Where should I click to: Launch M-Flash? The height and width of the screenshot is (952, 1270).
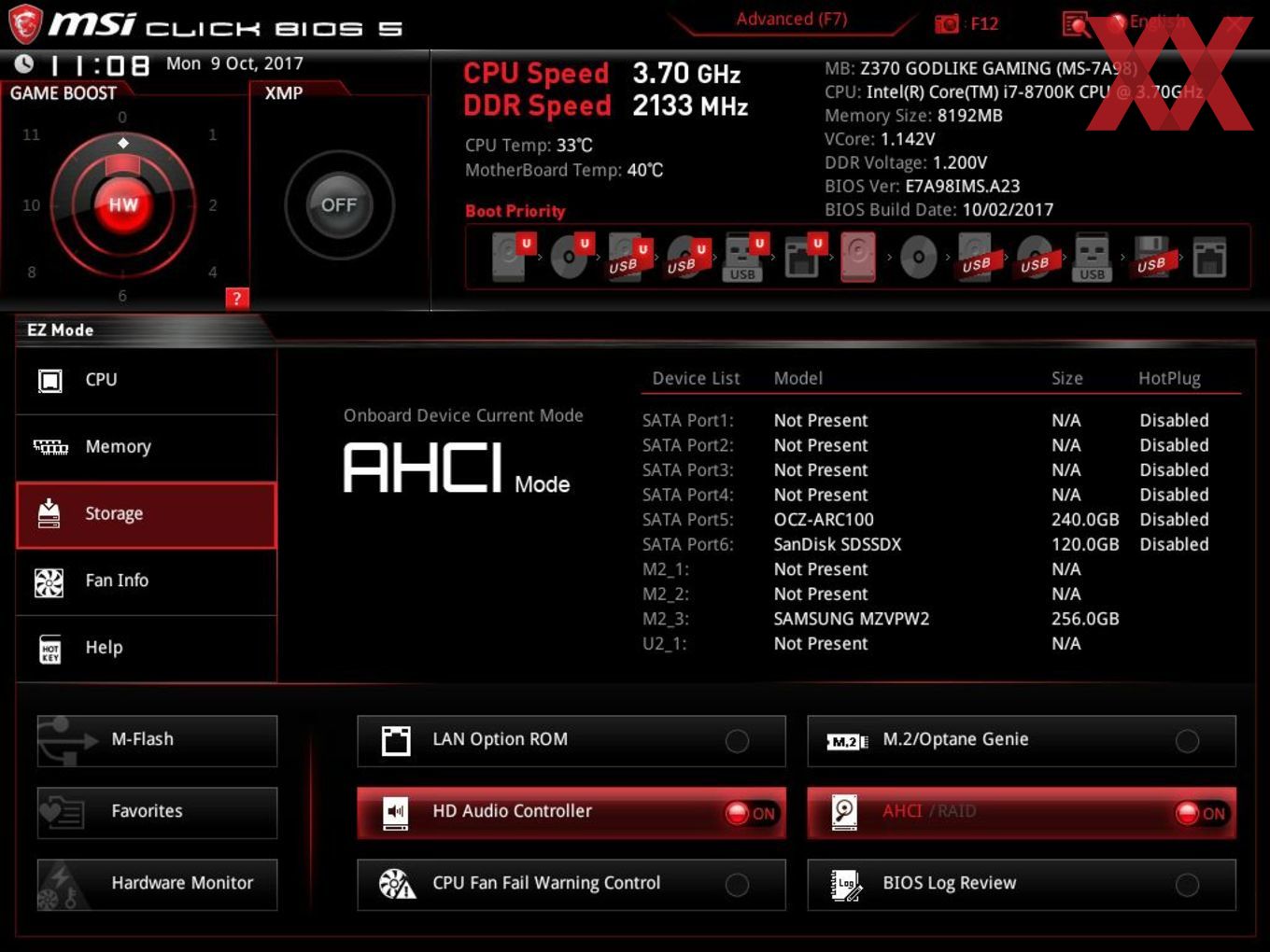[x=157, y=740]
